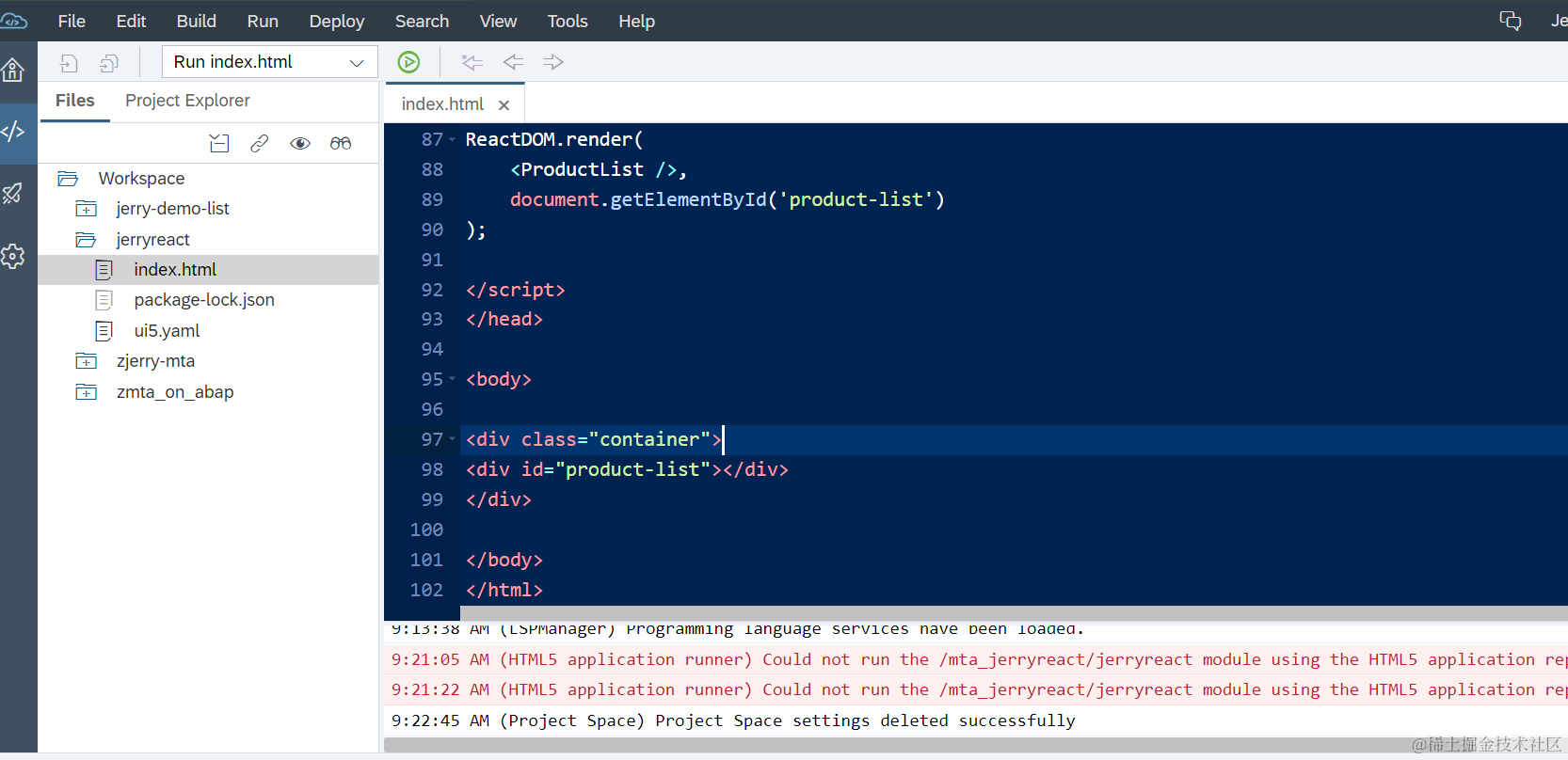Select the jerryreact folder label
Viewport: 1568px width, 760px height.
153,240
